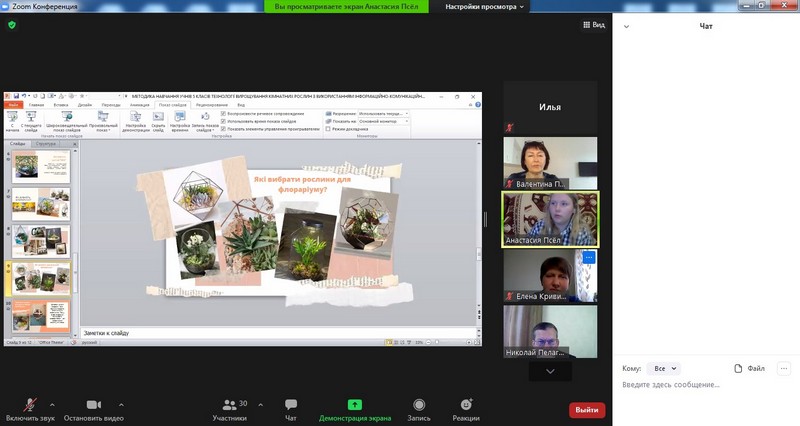The image size is (800, 426).
Task: Click the green encryption shield icon
Action: [12, 24]
